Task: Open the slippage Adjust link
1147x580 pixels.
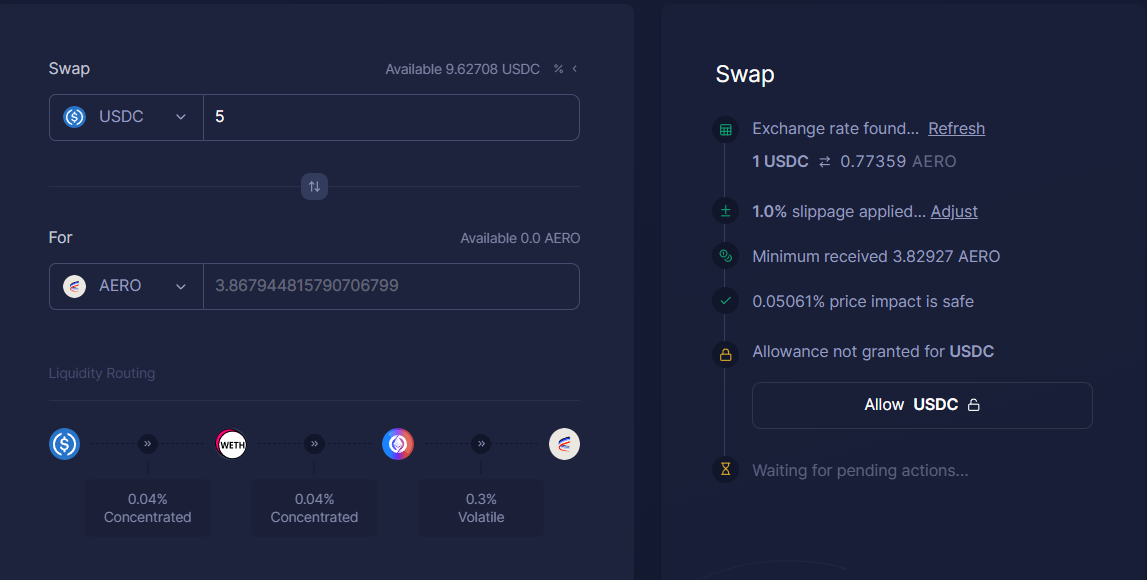Action: pos(954,211)
